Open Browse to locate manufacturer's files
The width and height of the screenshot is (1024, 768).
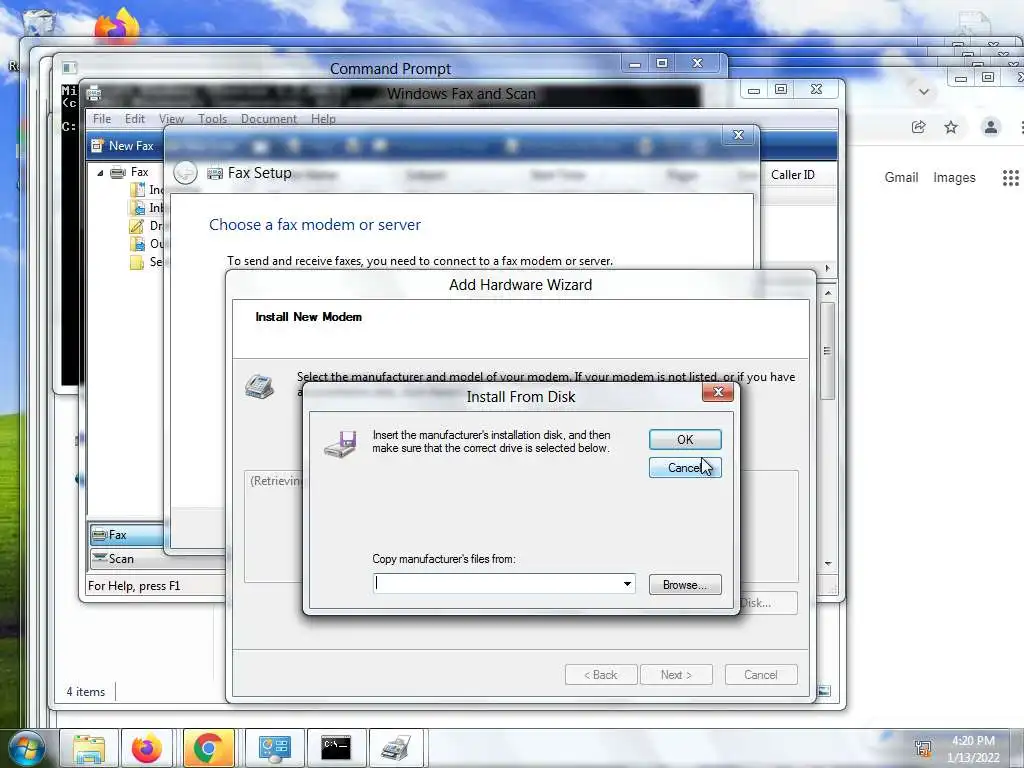point(685,584)
